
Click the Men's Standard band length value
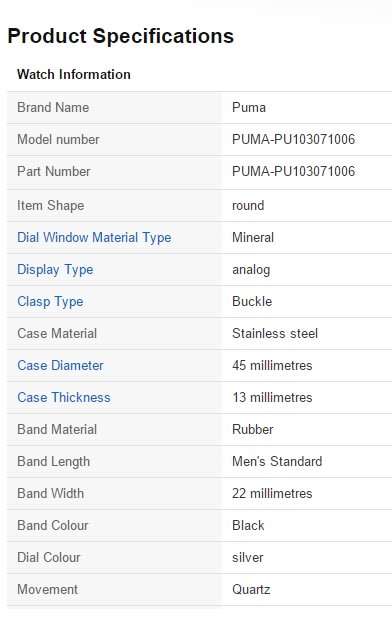(277, 461)
